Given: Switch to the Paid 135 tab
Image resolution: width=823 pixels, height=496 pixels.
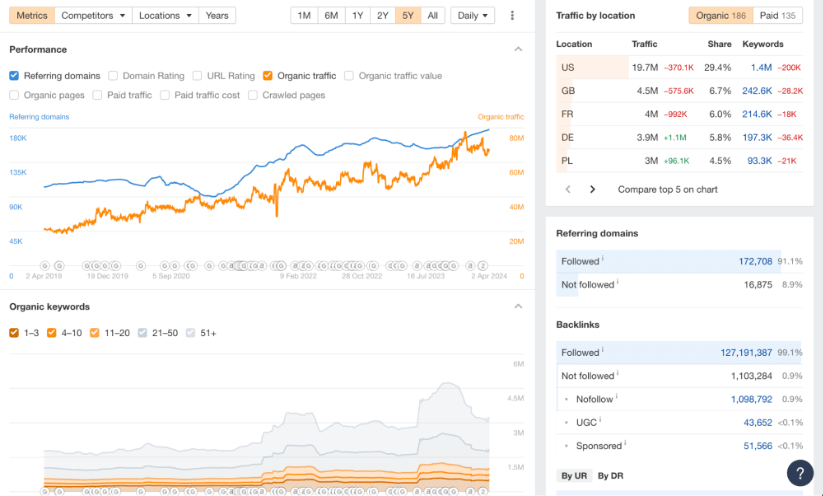Looking at the screenshot, I should click(777, 16).
